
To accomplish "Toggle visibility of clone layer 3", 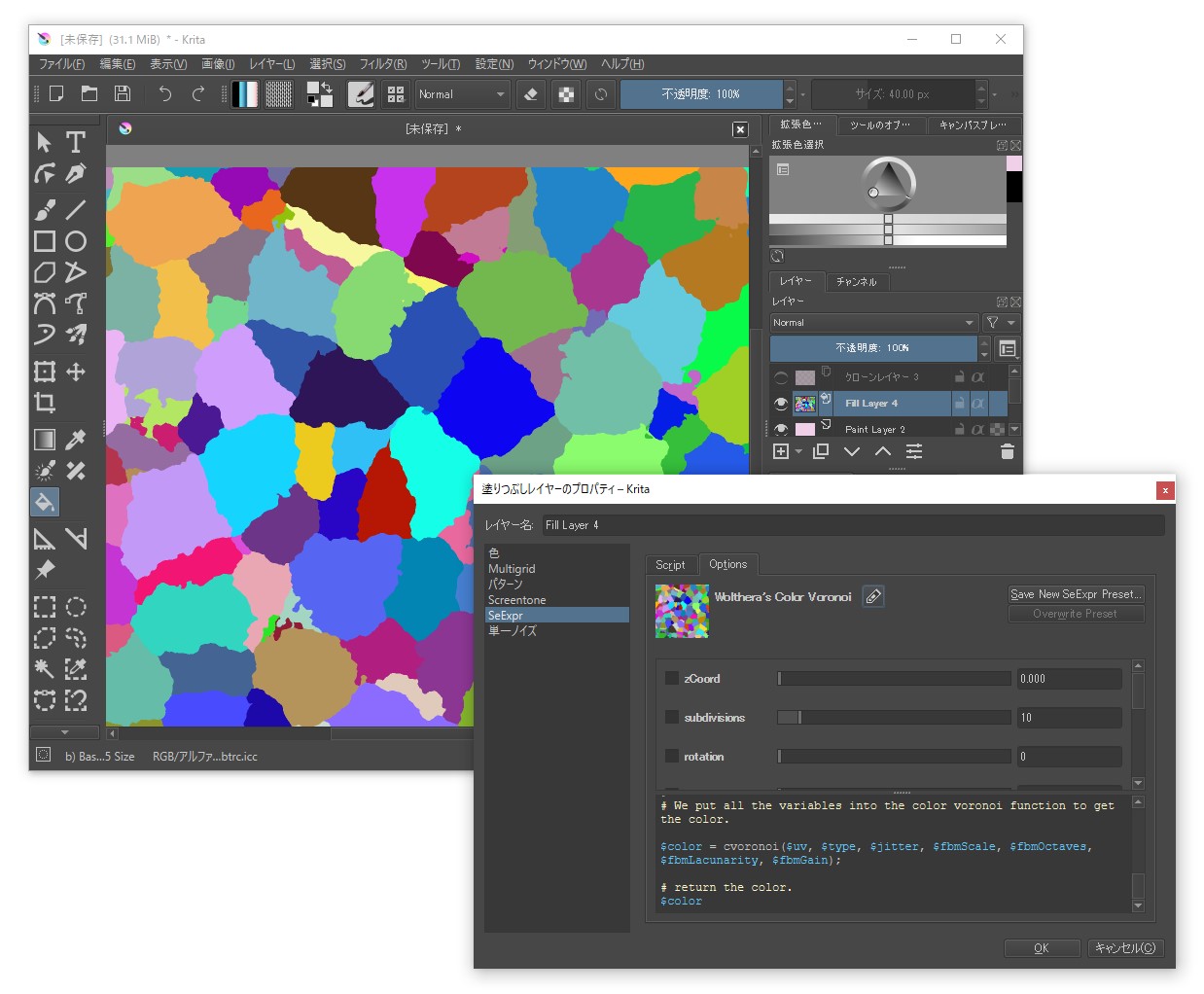I will (781, 377).
